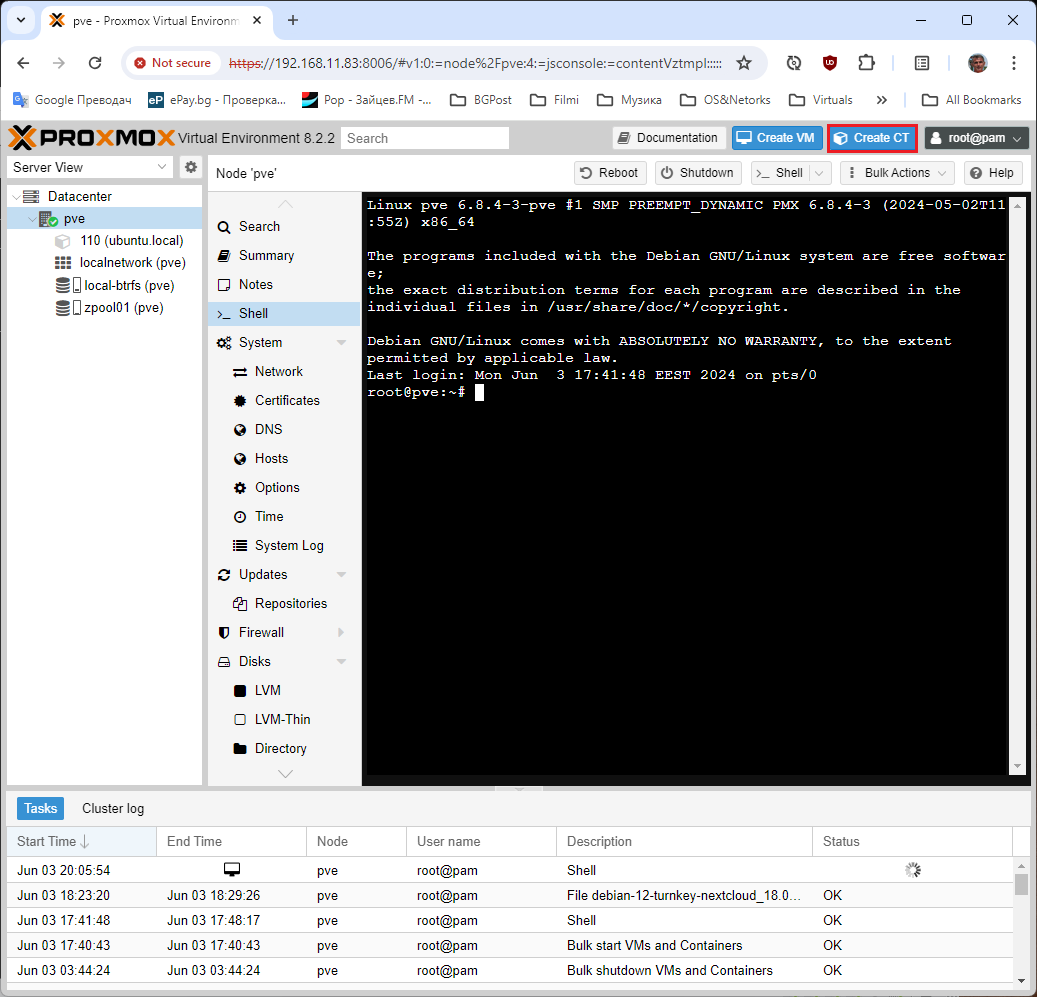Open the Server View dropdown
1037x997 pixels.
point(89,167)
